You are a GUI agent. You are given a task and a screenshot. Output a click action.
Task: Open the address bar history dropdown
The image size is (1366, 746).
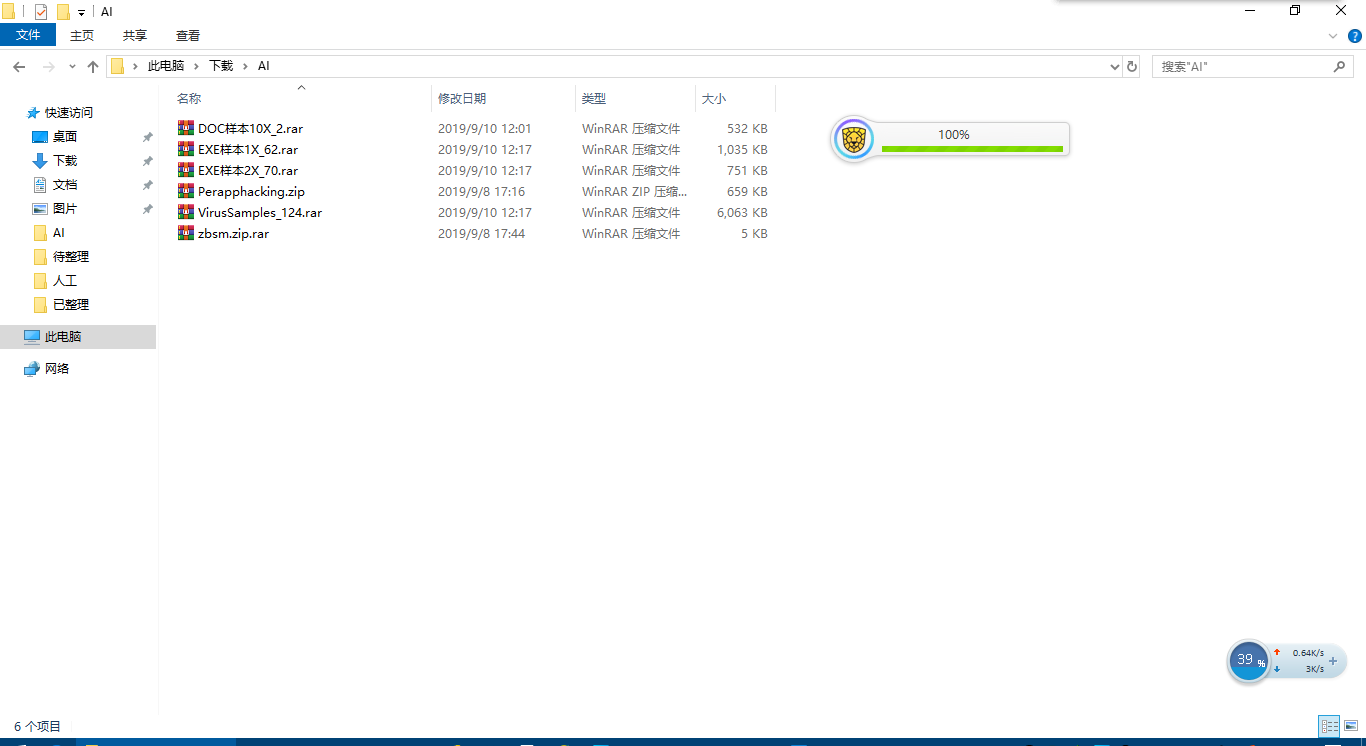[1115, 66]
